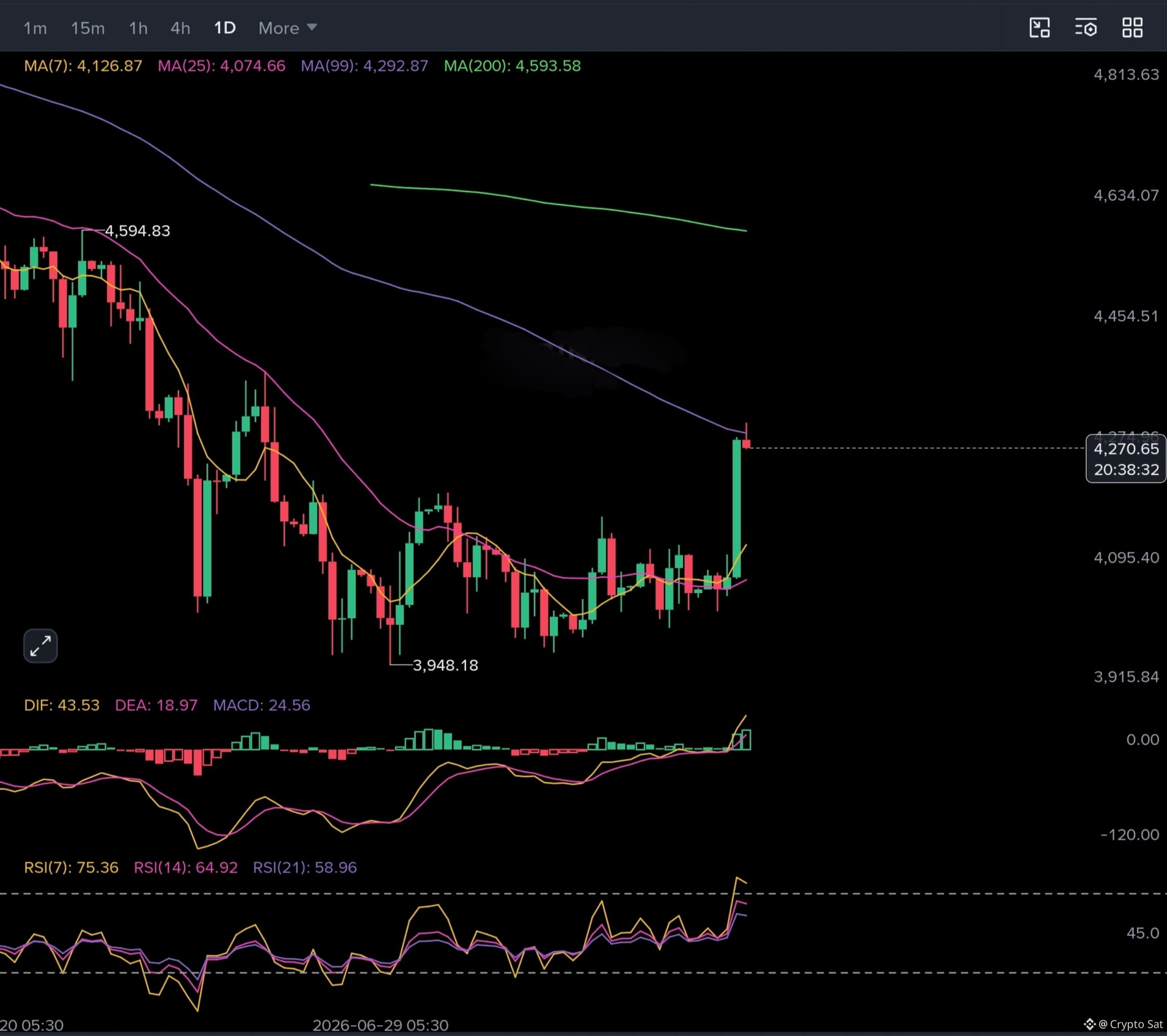Switch chart to 4h interval
The width and height of the screenshot is (1167, 1036).
click(x=181, y=28)
